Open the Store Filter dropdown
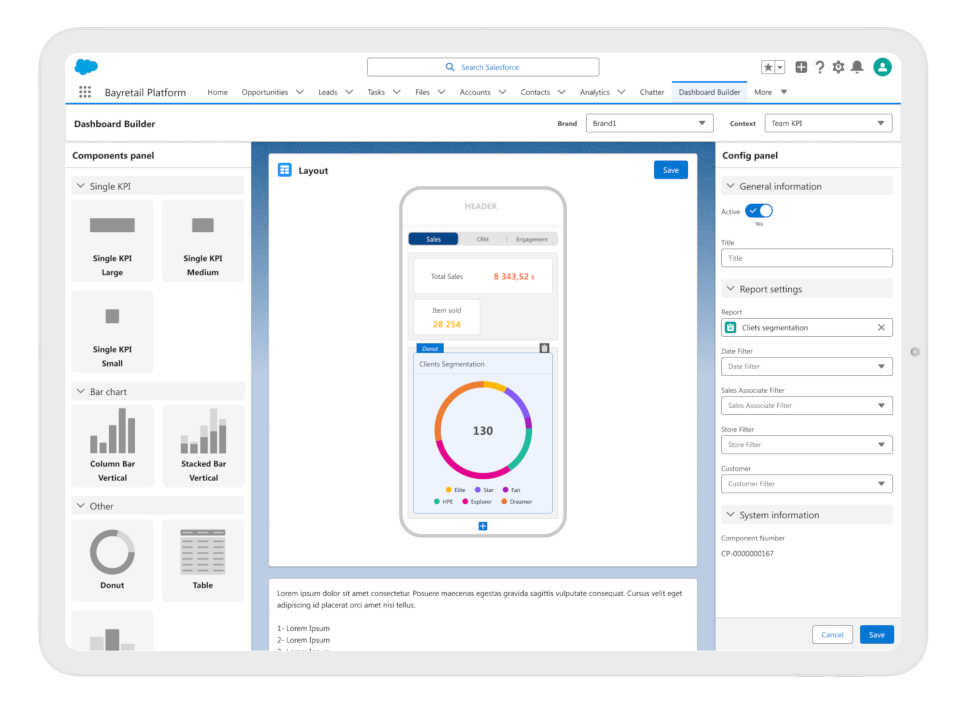The width and height of the screenshot is (953, 704). [x=807, y=444]
